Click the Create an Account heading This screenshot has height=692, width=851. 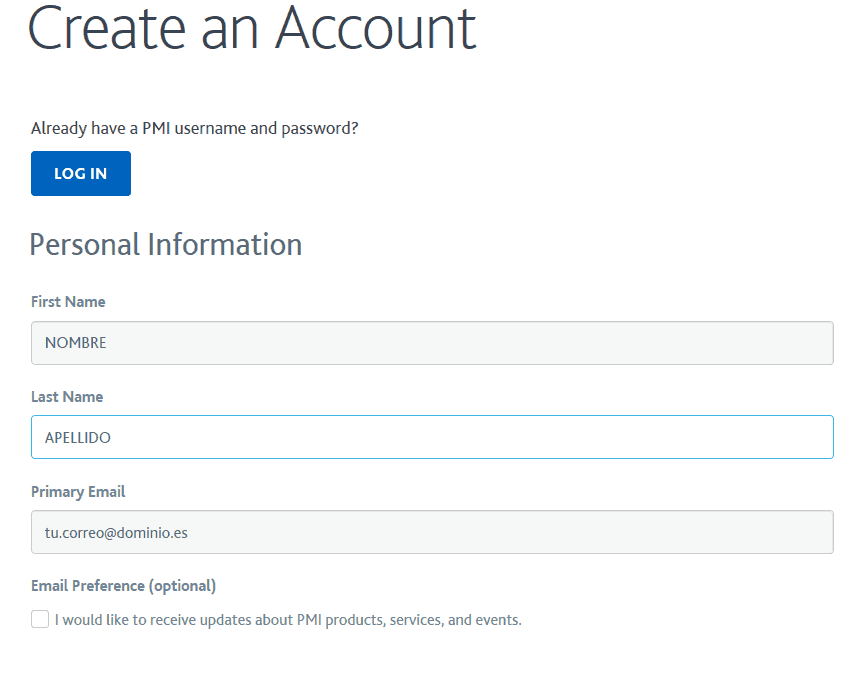pyautogui.click(x=252, y=28)
